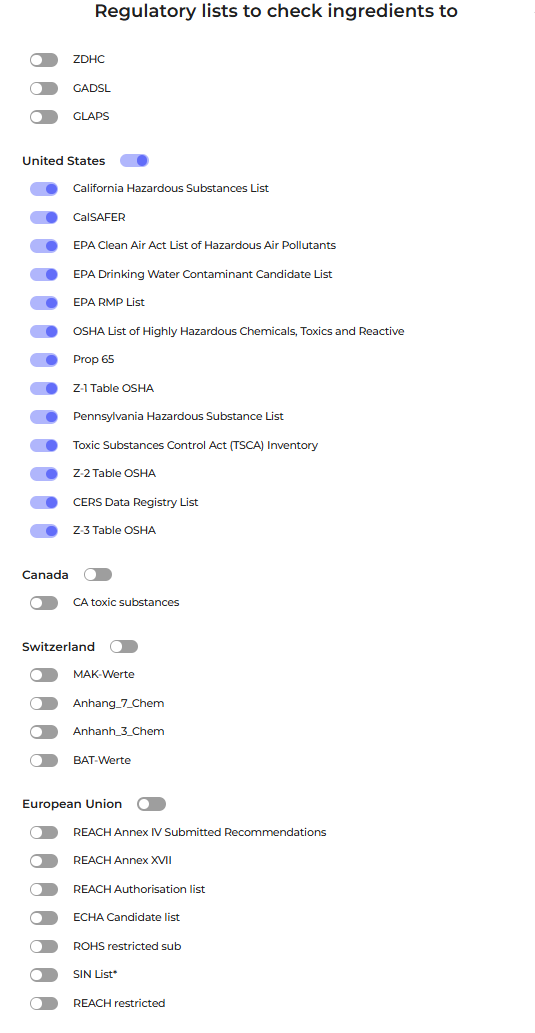This screenshot has height=1033, width=535.
Task: Turn on CA toxic substances
Action: [43, 603]
